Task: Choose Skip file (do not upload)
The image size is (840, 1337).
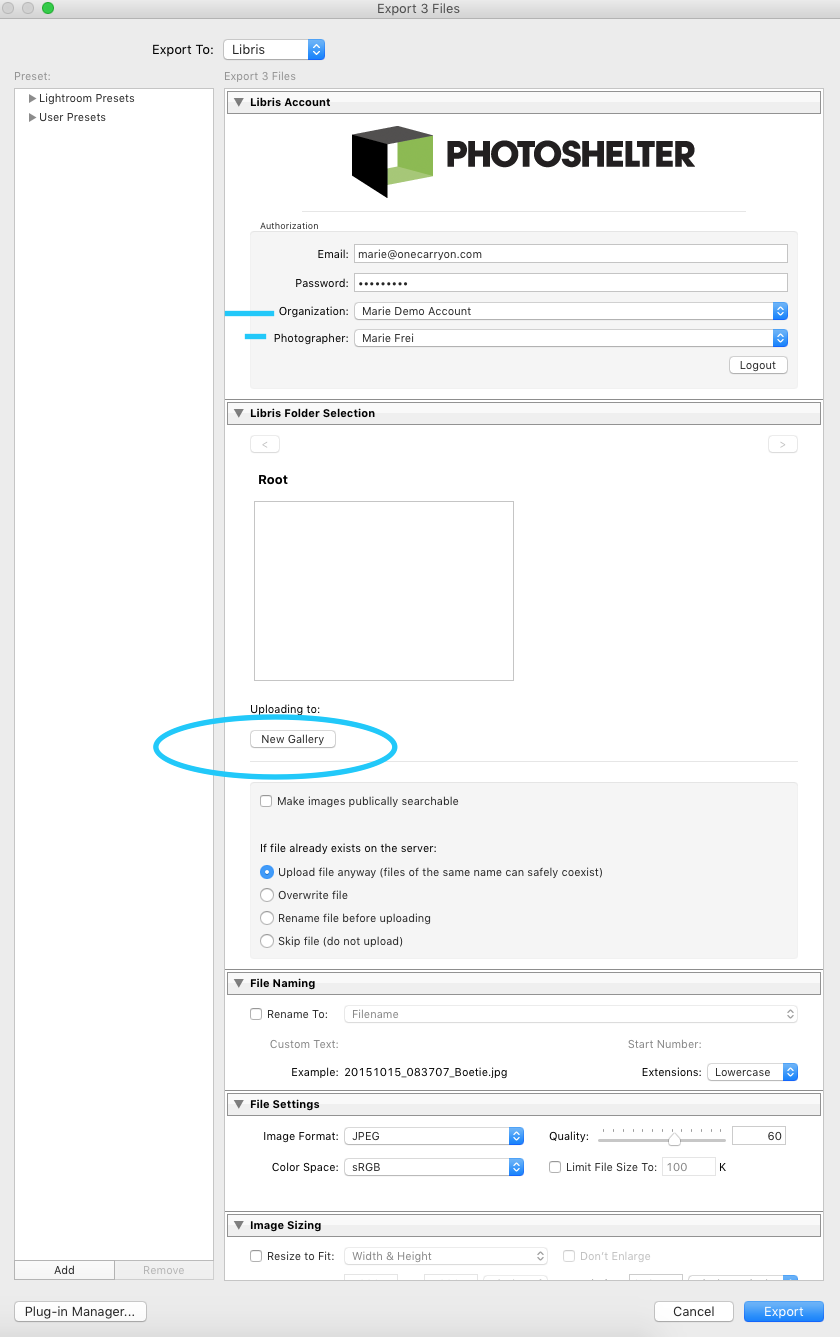Action: coord(267,941)
